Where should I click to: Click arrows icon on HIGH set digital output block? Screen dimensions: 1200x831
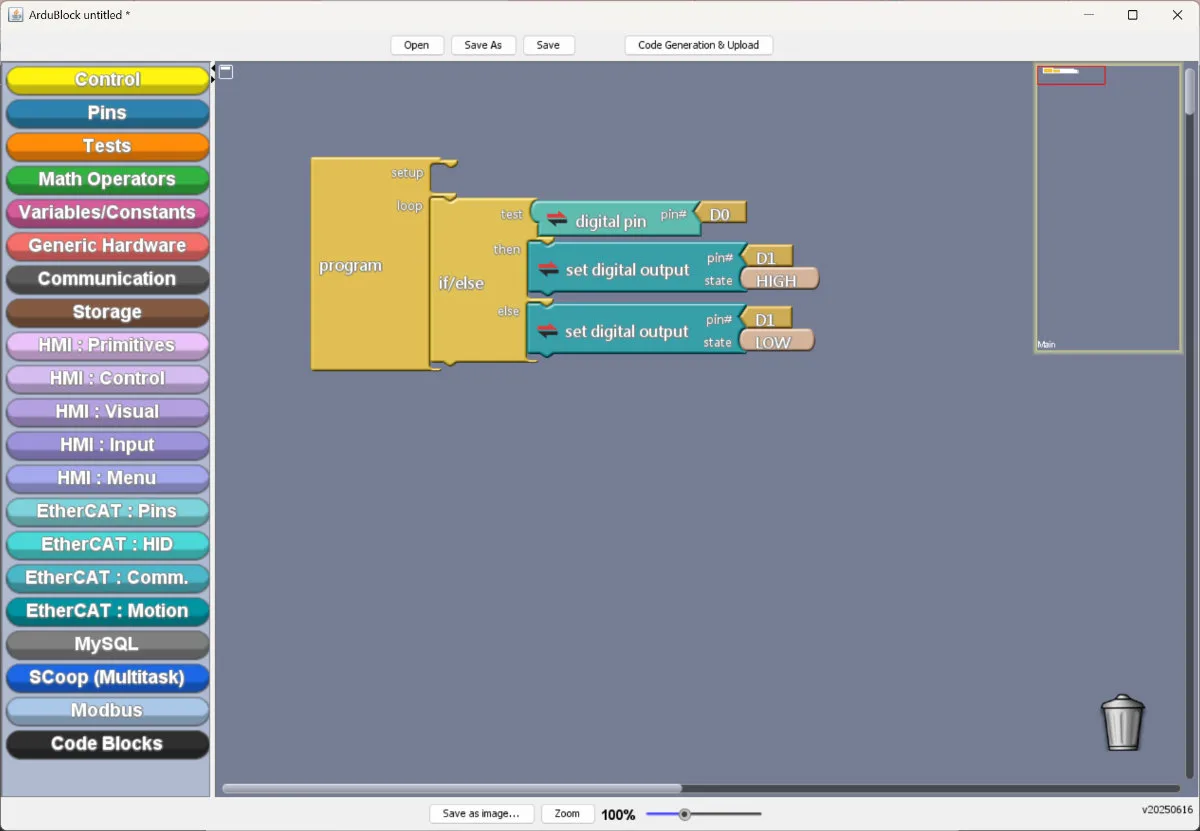tap(548, 268)
